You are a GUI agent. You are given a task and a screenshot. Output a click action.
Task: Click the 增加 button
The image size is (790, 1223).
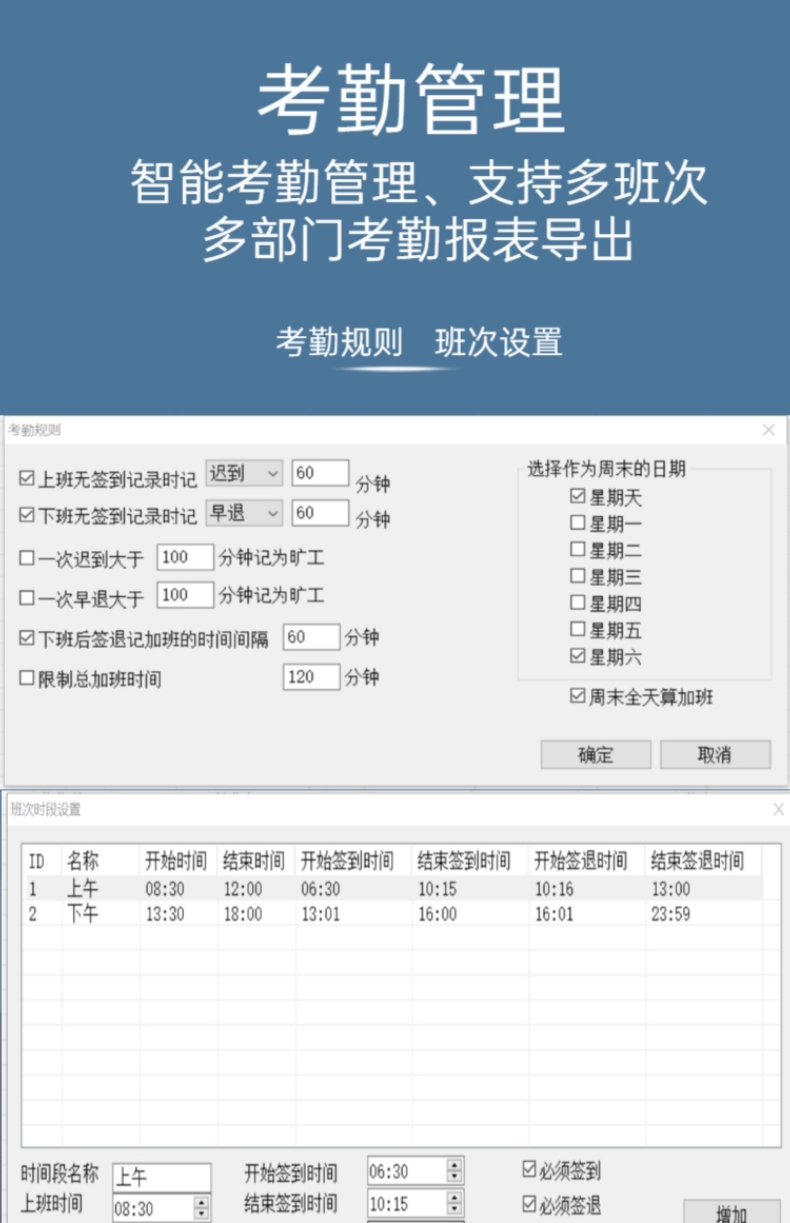(731, 1212)
